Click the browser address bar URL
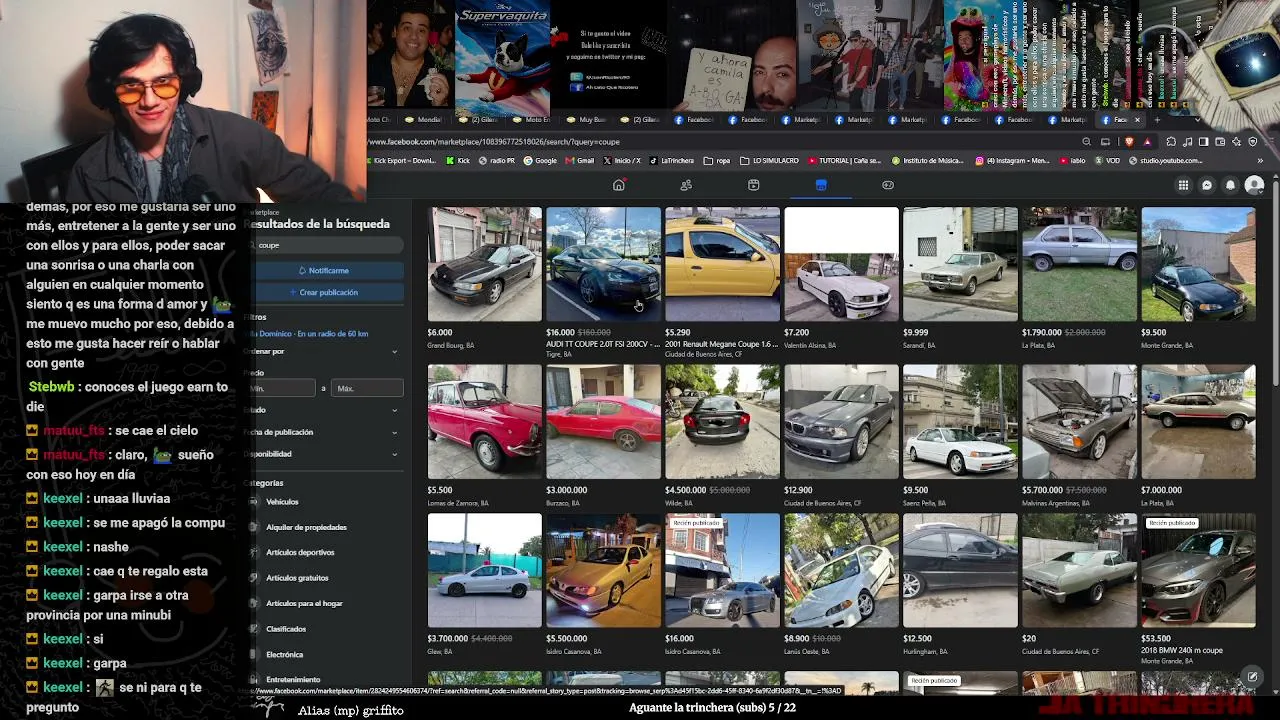 496,142
